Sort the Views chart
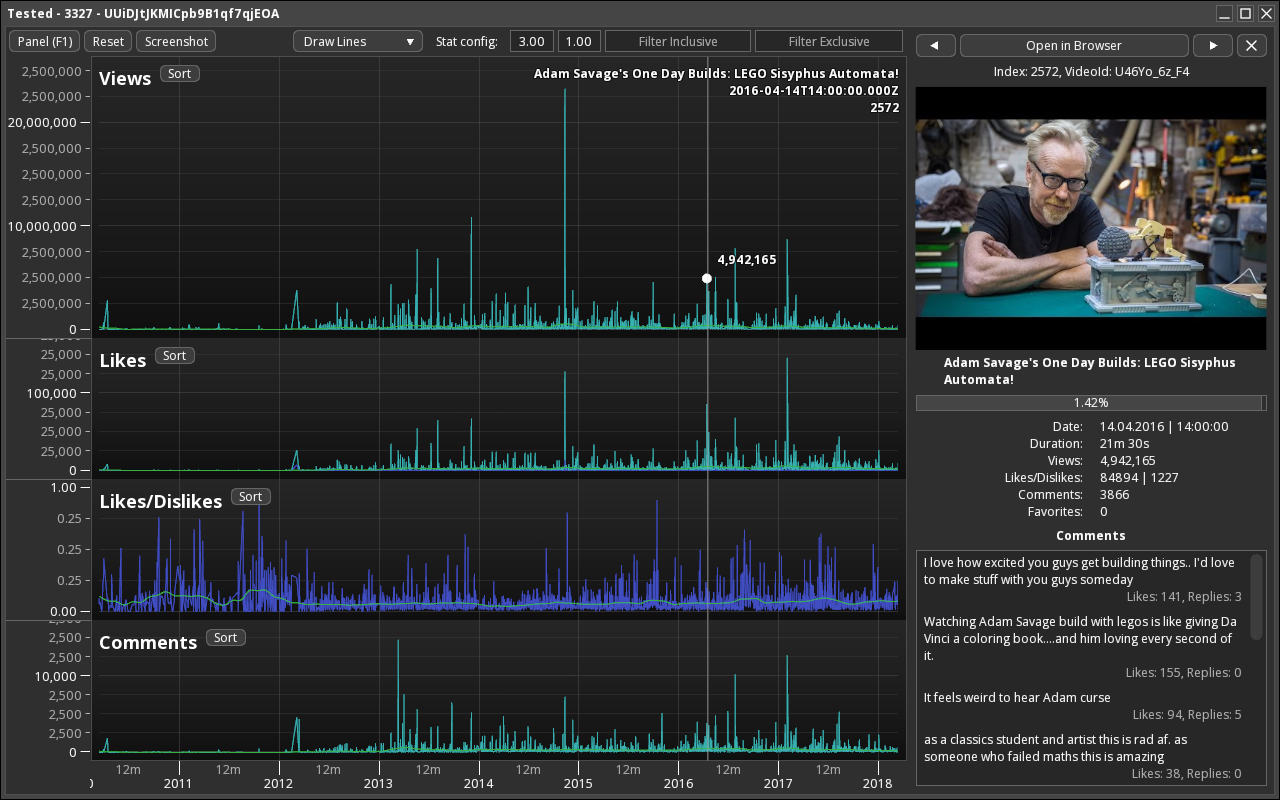This screenshot has height=800, width=1280. pos(179,74)
